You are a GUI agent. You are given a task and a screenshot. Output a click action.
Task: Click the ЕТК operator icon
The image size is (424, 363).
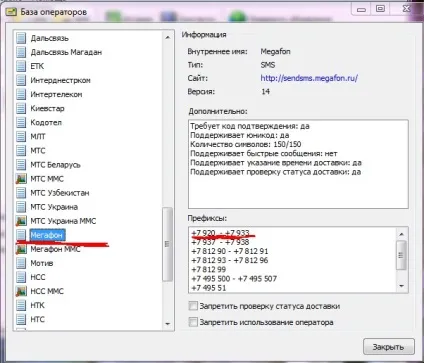click(21, 66)
